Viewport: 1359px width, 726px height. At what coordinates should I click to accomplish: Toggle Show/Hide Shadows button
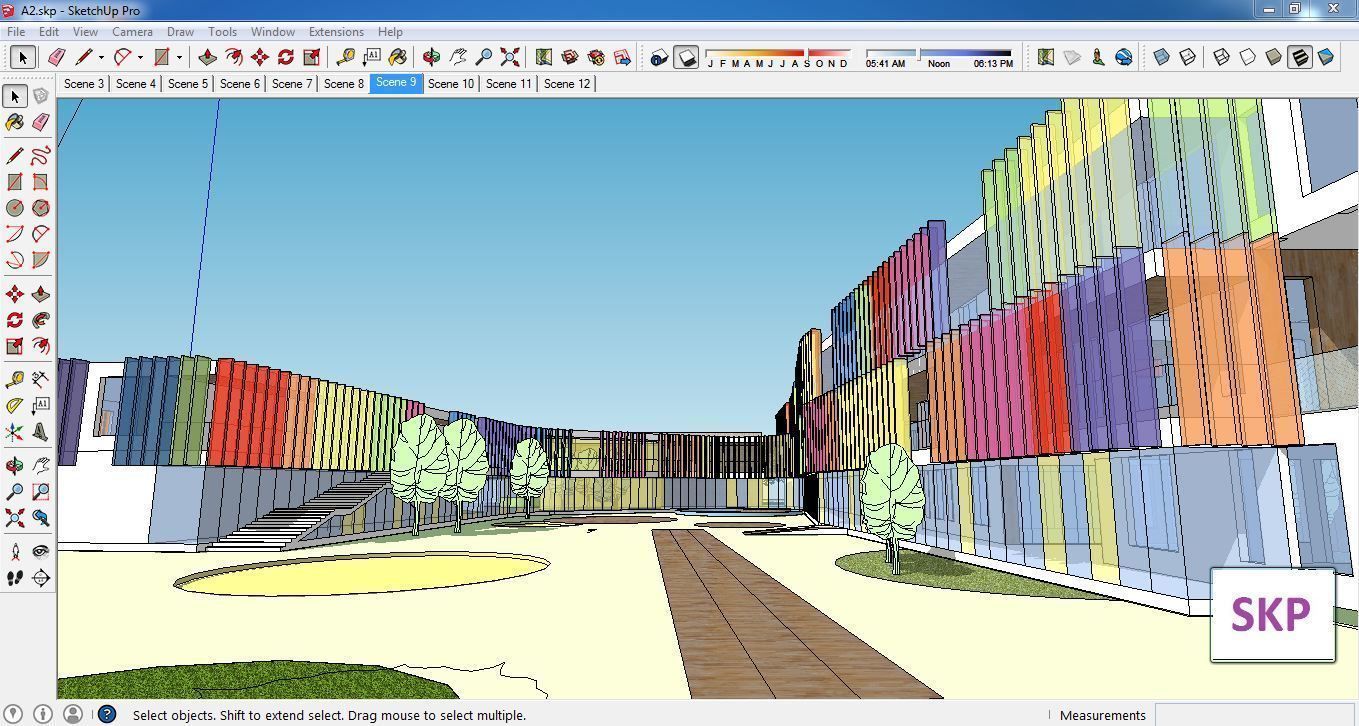(686, 58)
